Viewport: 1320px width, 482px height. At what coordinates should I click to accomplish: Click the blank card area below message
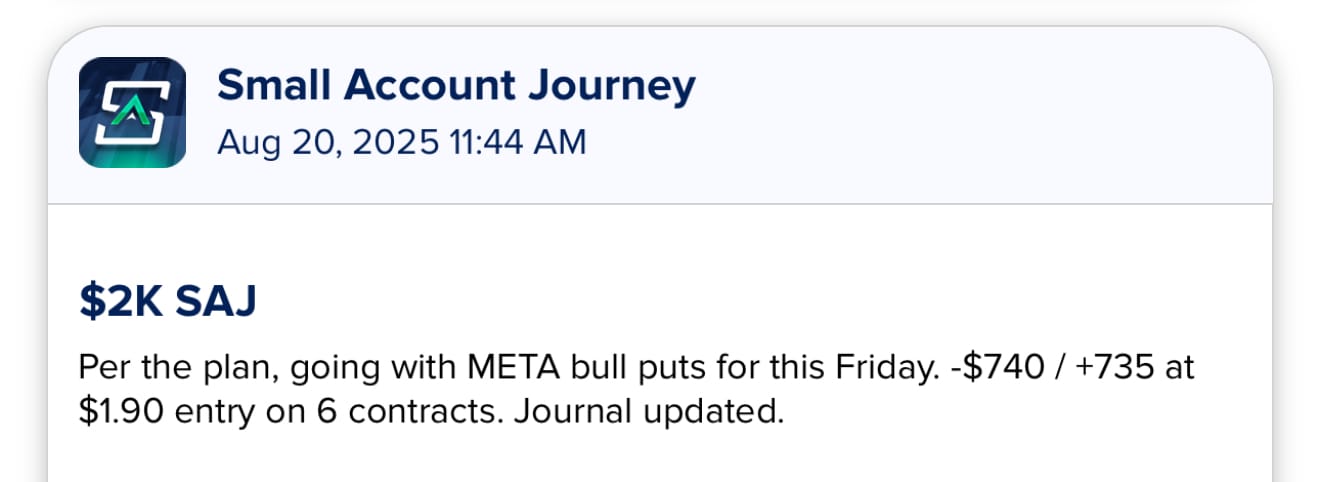point(660,458)
